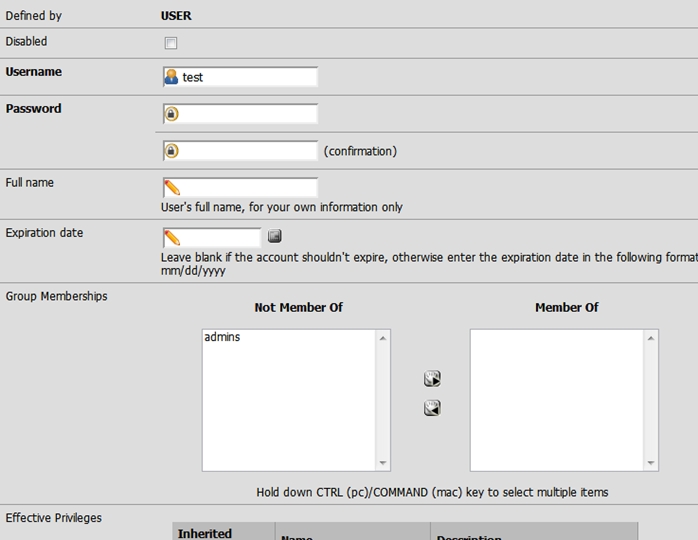Click the full name information hint text
This screenshot has height=540, width=698.
tap(282, 207)
